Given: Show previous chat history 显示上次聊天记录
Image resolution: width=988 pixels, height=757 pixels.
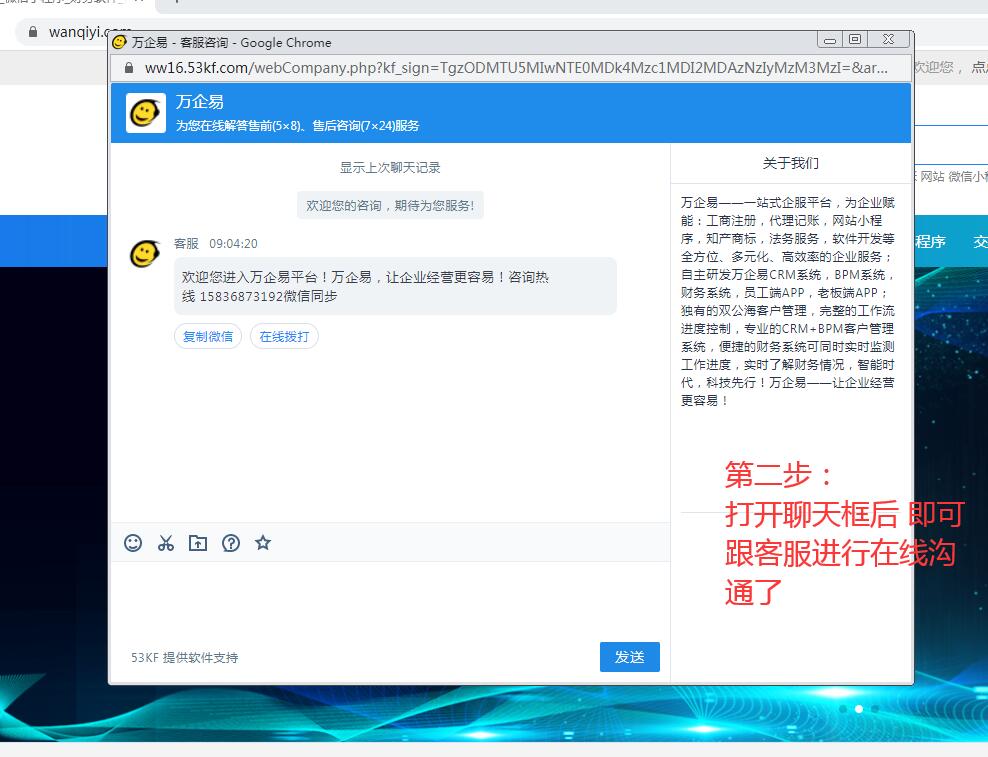Looking at the screenshot, I should pyautogui.click(x=390, y=168).
